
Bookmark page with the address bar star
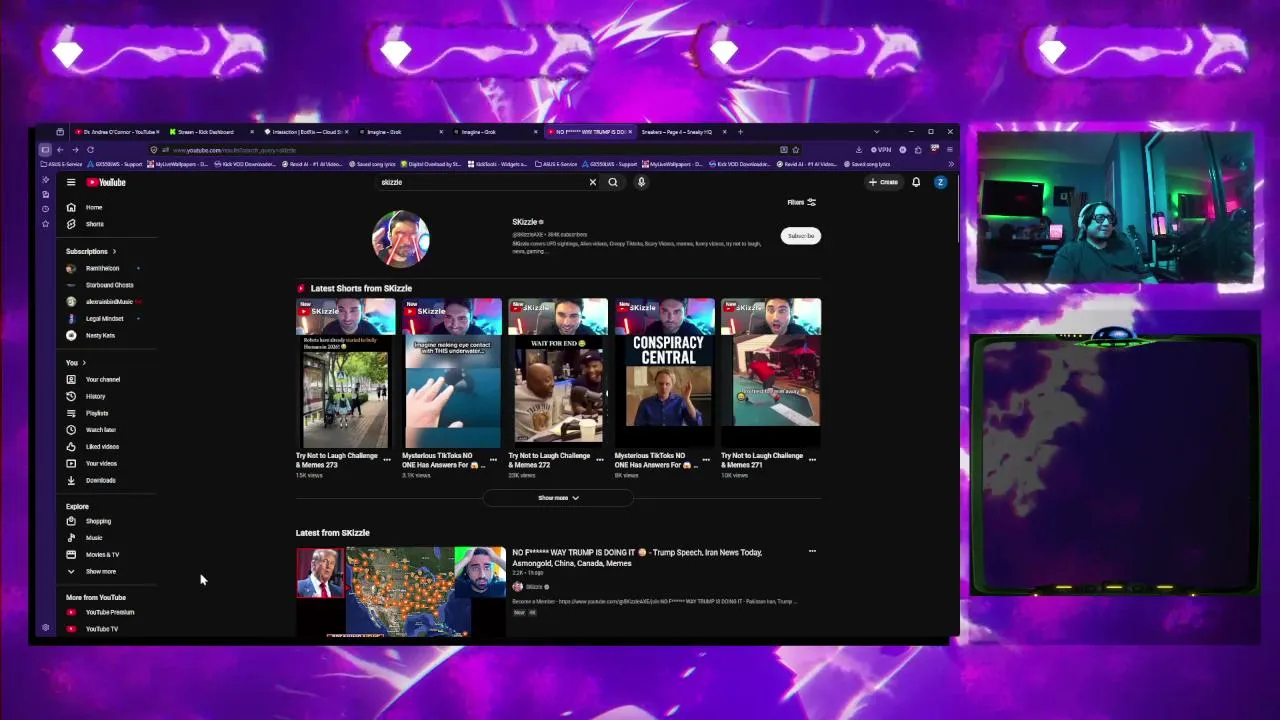point(796,150)
